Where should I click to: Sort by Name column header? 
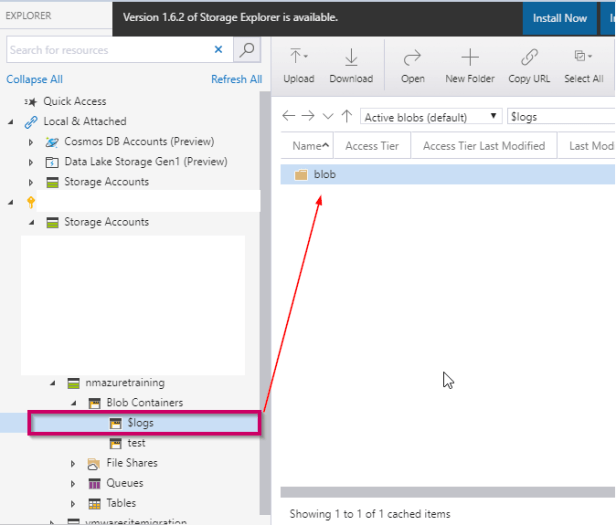tap(308, 146)
